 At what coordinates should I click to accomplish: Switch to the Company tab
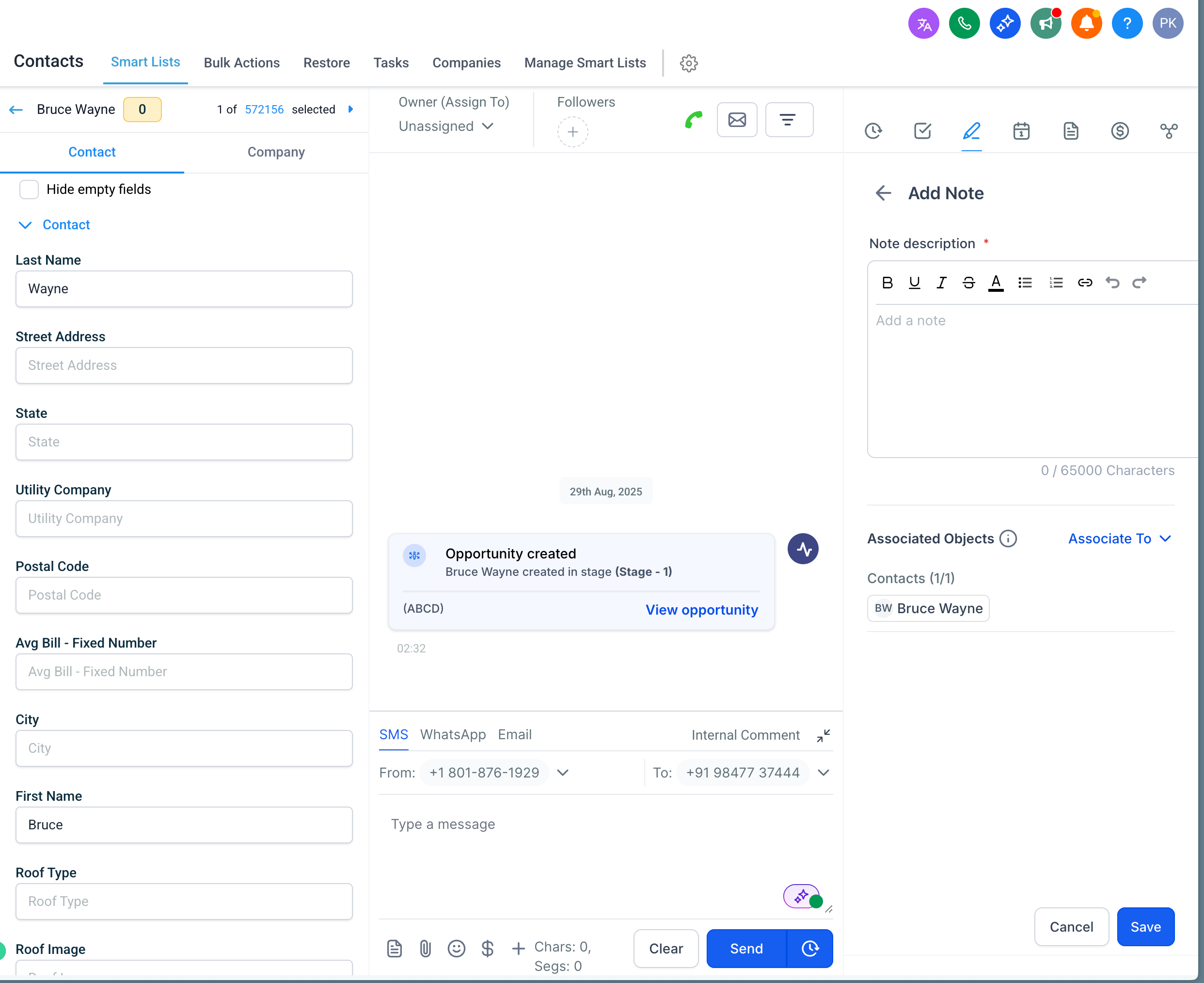click(276, 152)
